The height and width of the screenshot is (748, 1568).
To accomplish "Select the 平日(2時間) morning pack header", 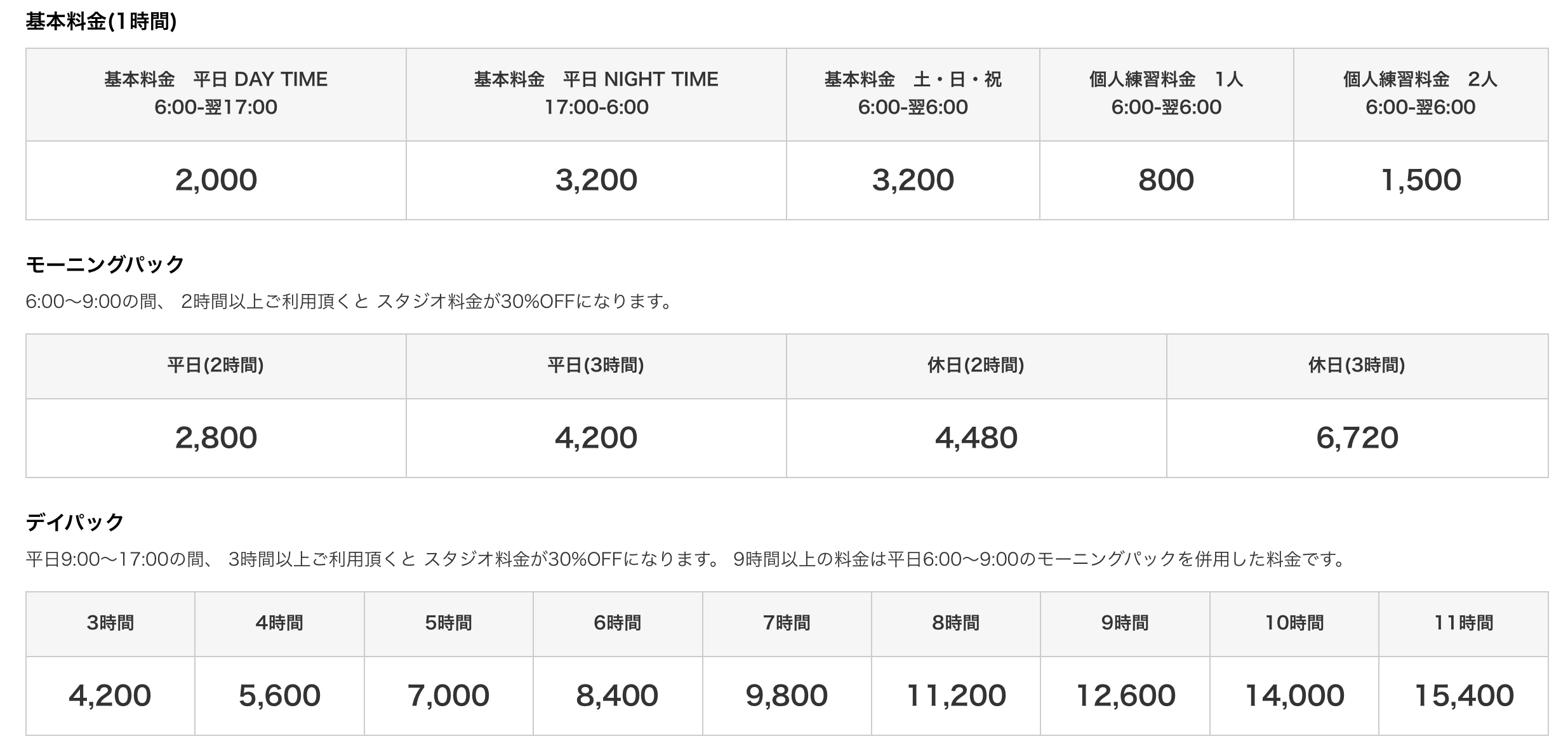I will coord(216,366).
